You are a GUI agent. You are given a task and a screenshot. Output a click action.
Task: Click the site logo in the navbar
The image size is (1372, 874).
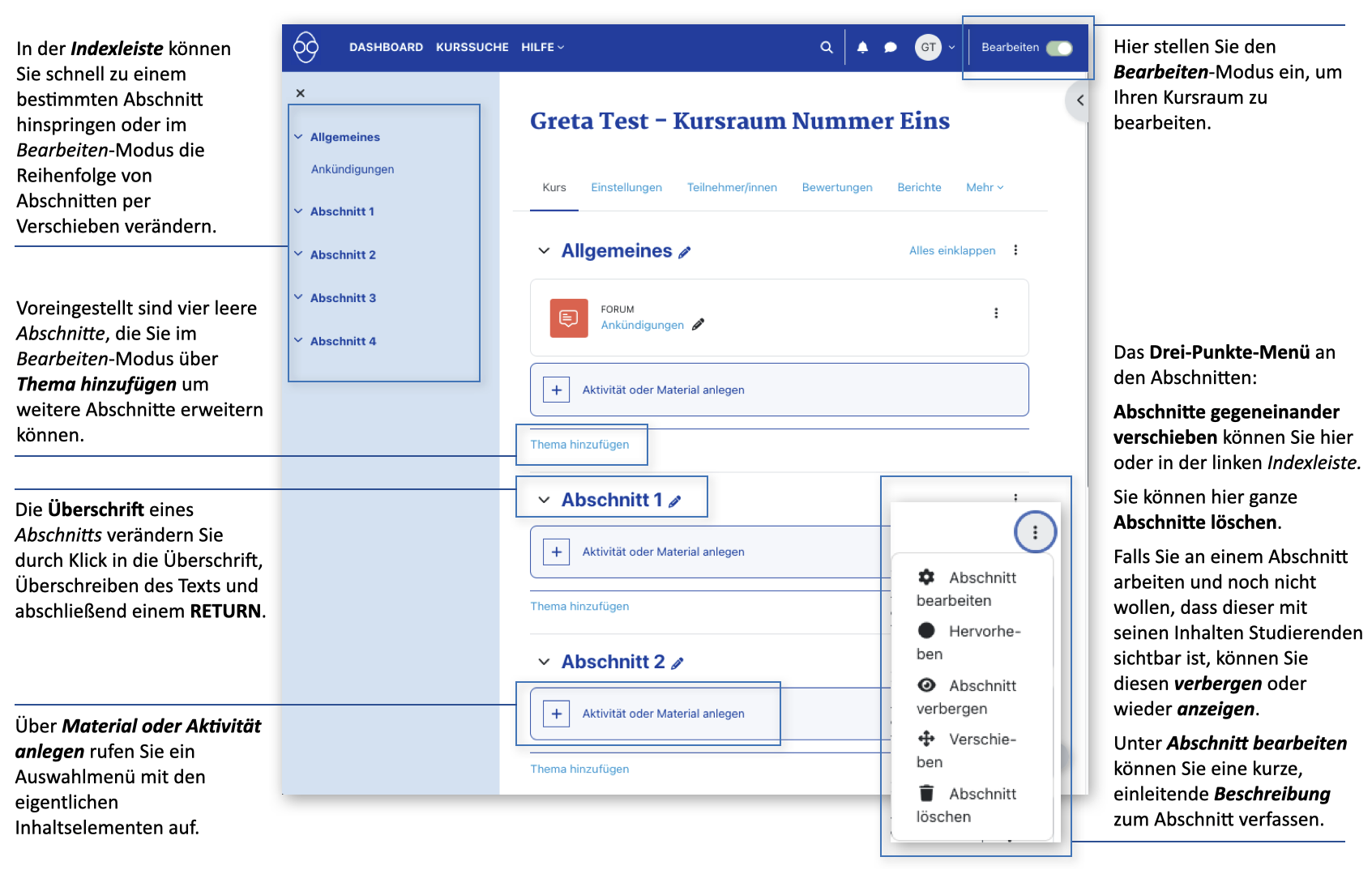pos(306,47)
